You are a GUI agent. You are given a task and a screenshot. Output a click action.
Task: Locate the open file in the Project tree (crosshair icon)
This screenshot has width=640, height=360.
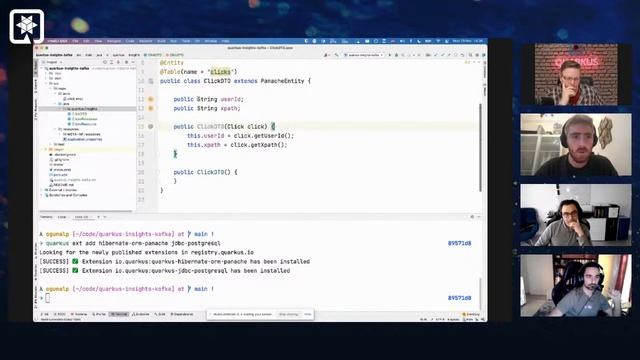[x=105, y=62]
